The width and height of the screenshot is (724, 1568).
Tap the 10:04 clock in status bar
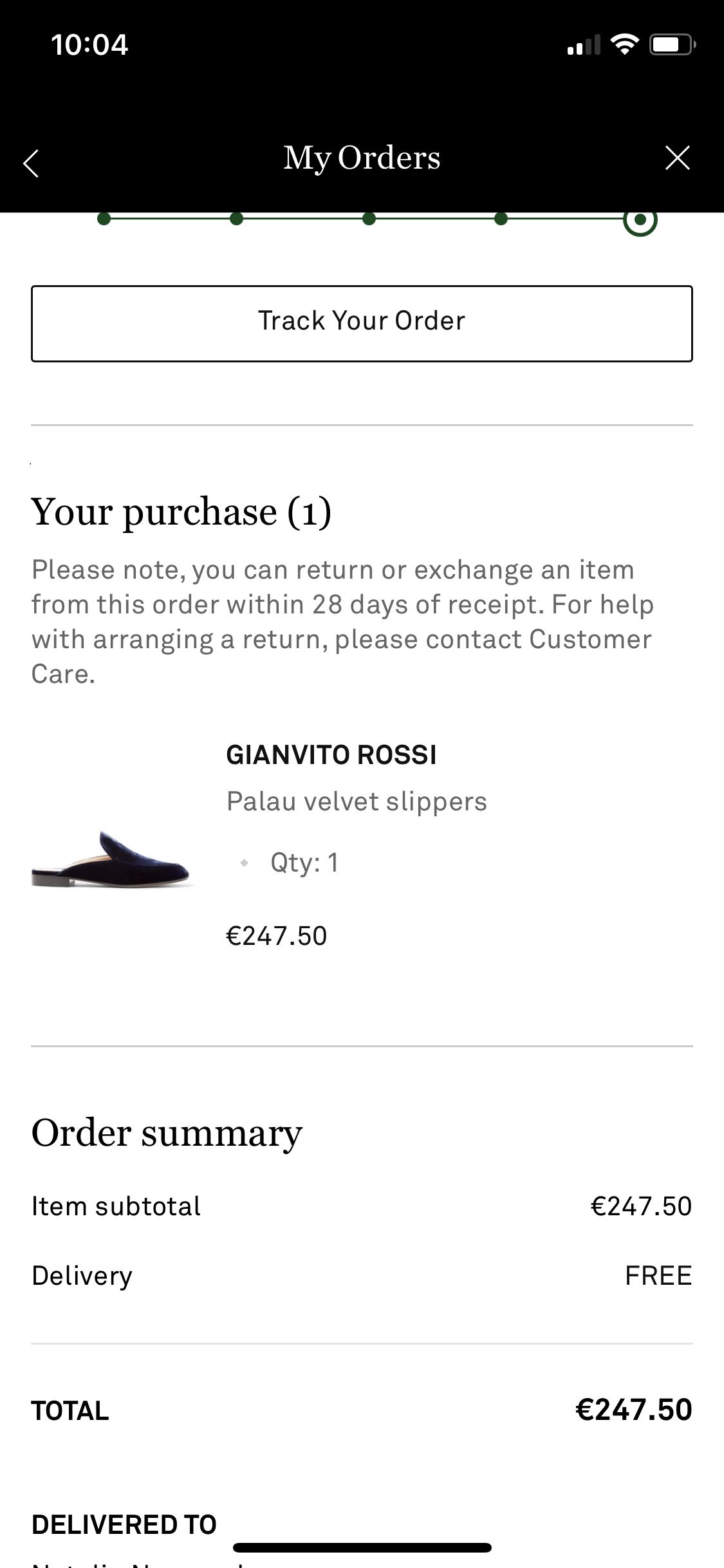click(x=89, y=45)
